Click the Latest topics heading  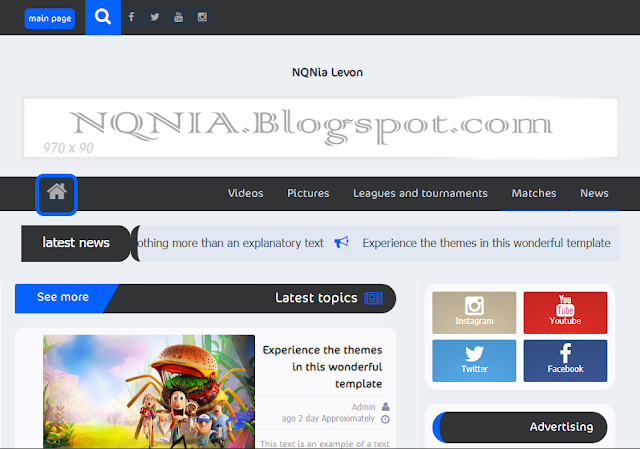[x=316, y=298]
